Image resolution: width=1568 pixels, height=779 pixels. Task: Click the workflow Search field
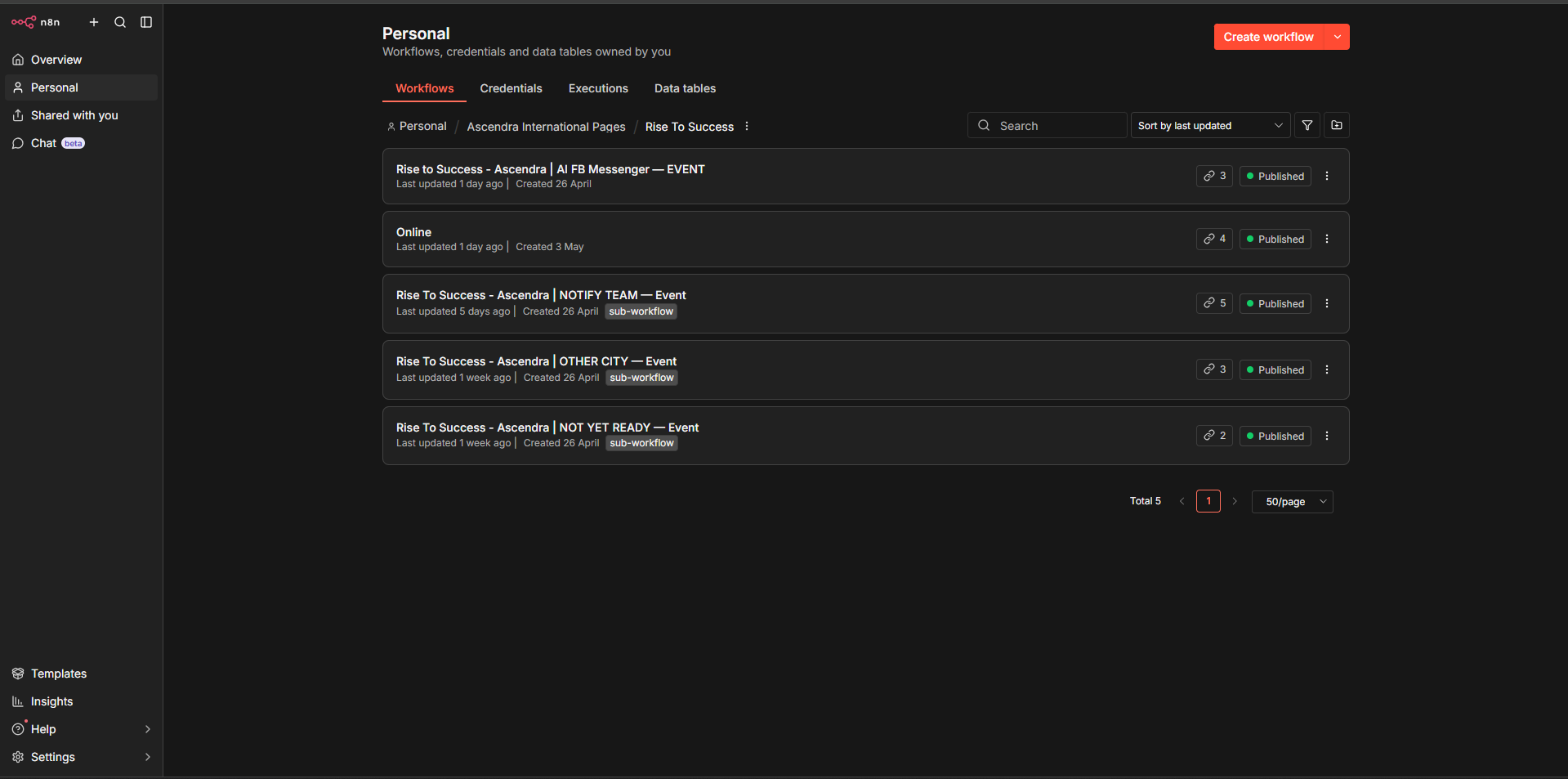click(1047, 125)
